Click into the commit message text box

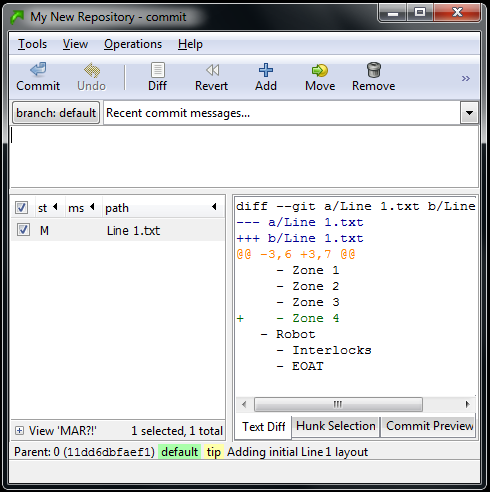244,156
